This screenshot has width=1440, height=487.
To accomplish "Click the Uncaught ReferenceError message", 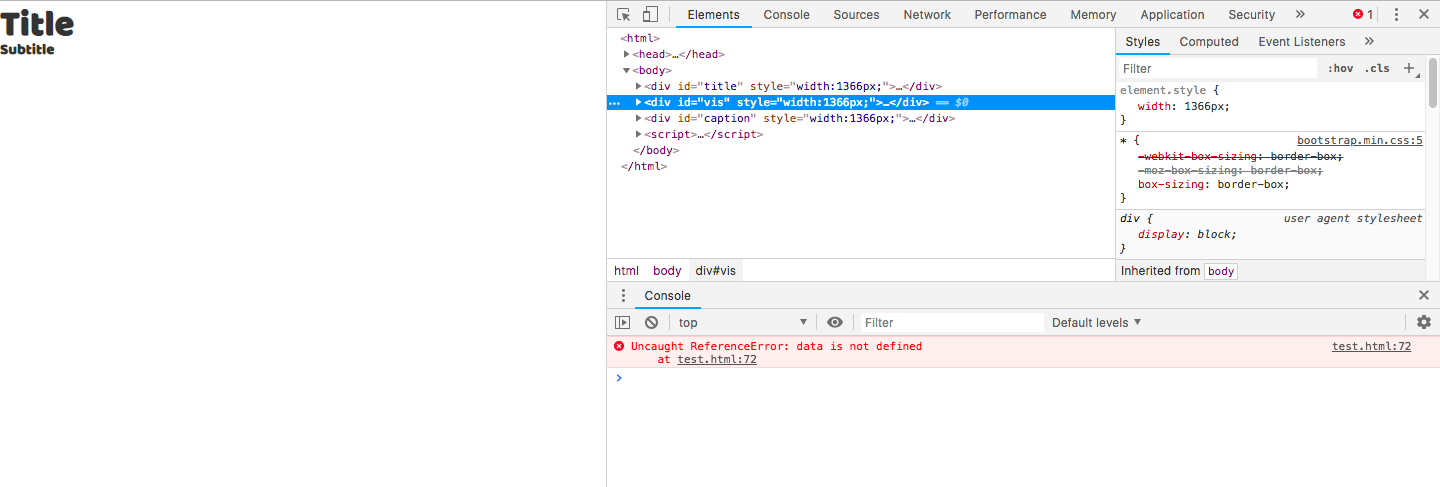I will click(x=776, y=346).
